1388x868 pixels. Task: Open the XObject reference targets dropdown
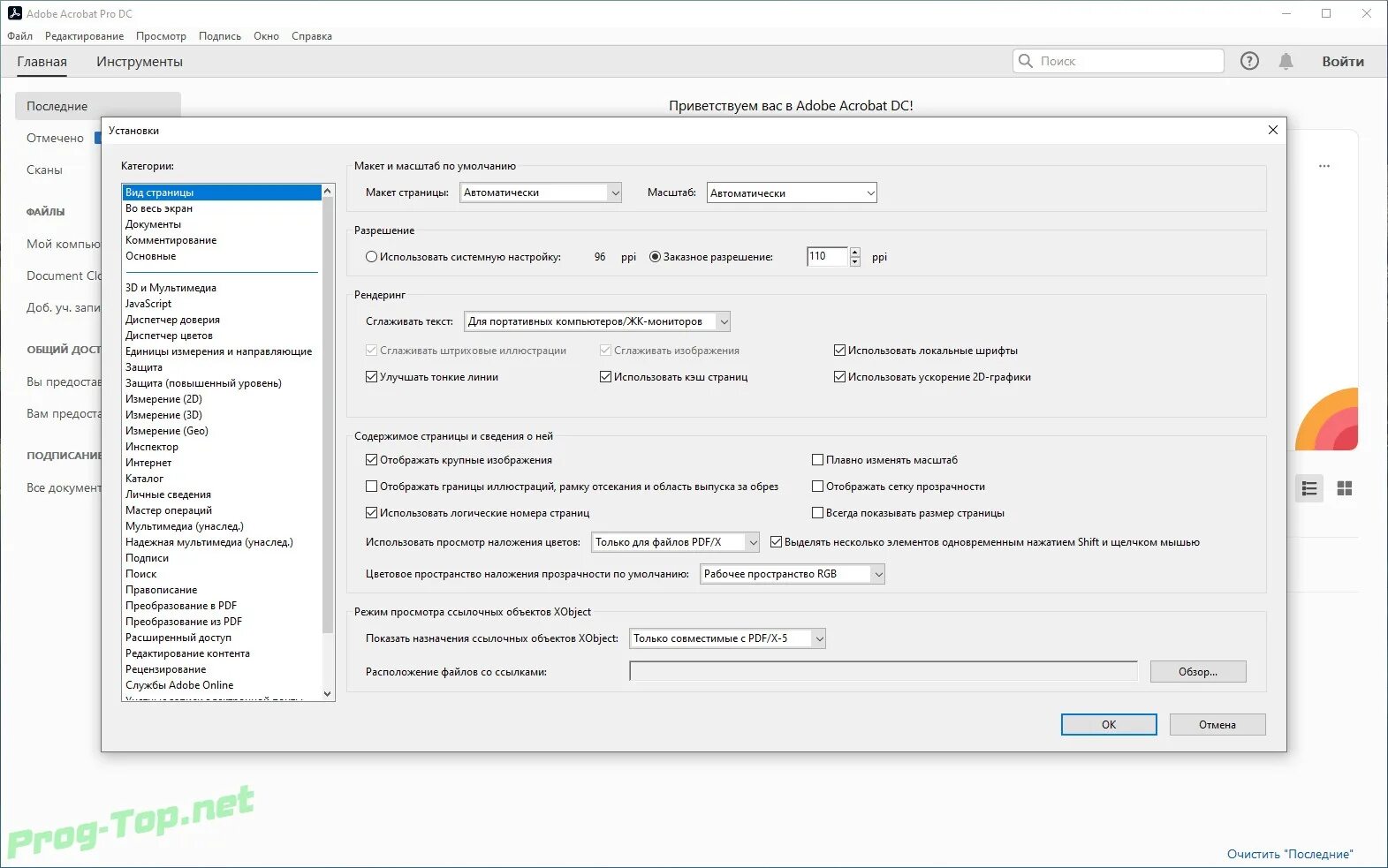[727, 638]
